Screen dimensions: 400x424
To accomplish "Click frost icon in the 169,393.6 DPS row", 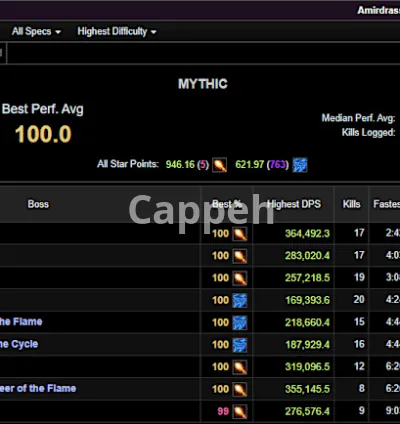I will (240, 300).
